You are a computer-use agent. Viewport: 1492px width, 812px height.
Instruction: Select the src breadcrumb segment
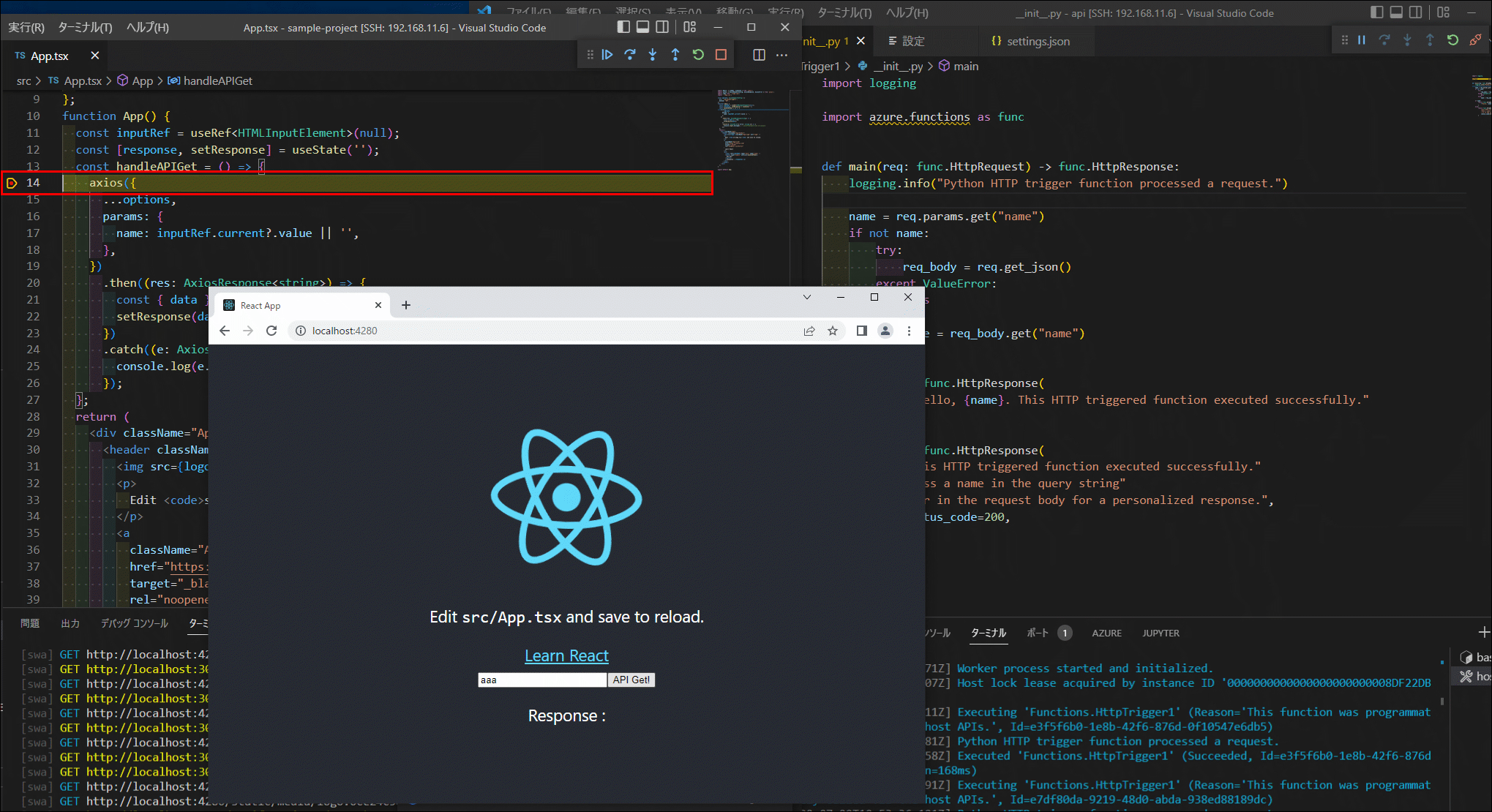24,80
